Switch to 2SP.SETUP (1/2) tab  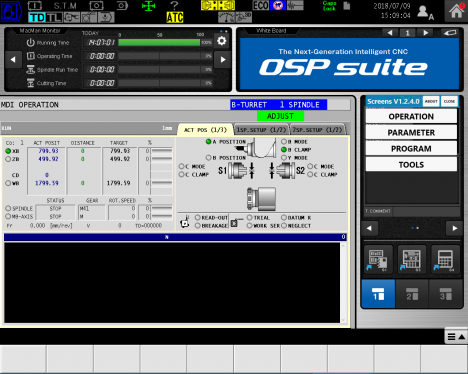[x=318, y=130]
